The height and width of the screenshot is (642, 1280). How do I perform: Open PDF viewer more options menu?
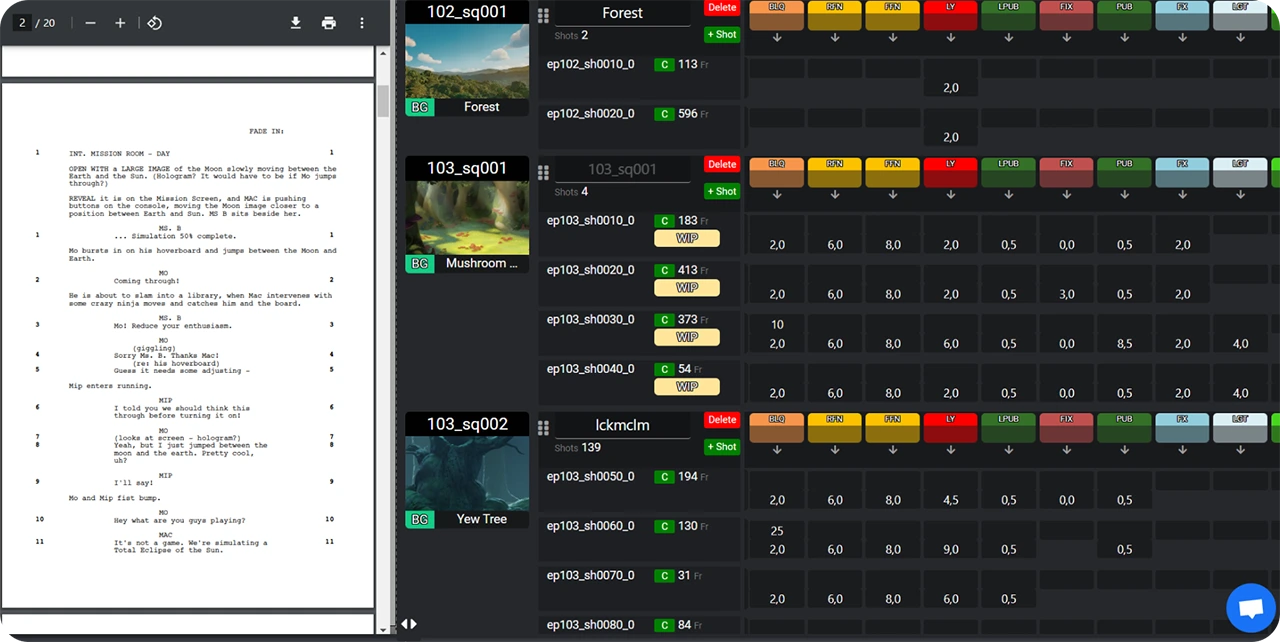point(362,23)
